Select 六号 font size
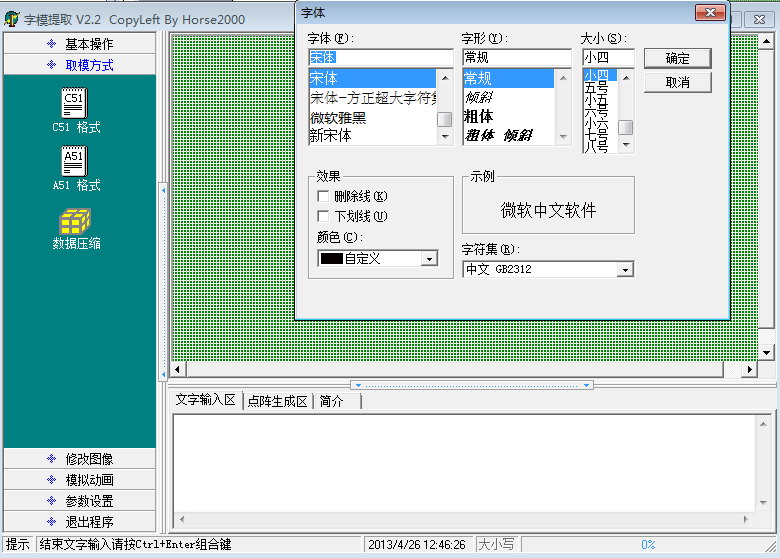This screenshot has height=558, width=780. click(x=600, y=110)
